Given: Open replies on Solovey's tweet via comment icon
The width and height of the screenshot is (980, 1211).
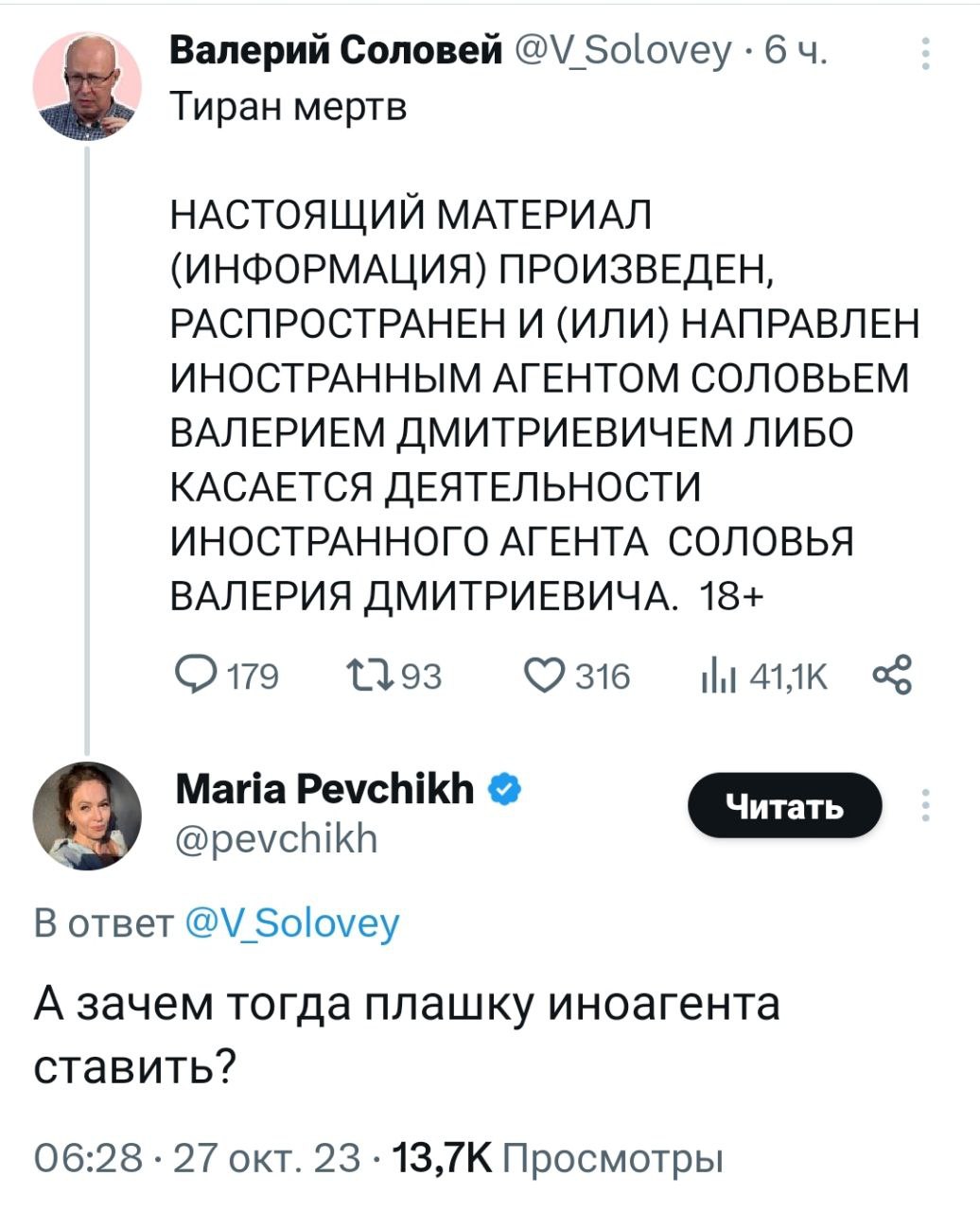Looking at the screenshot, I should [197, 676].
